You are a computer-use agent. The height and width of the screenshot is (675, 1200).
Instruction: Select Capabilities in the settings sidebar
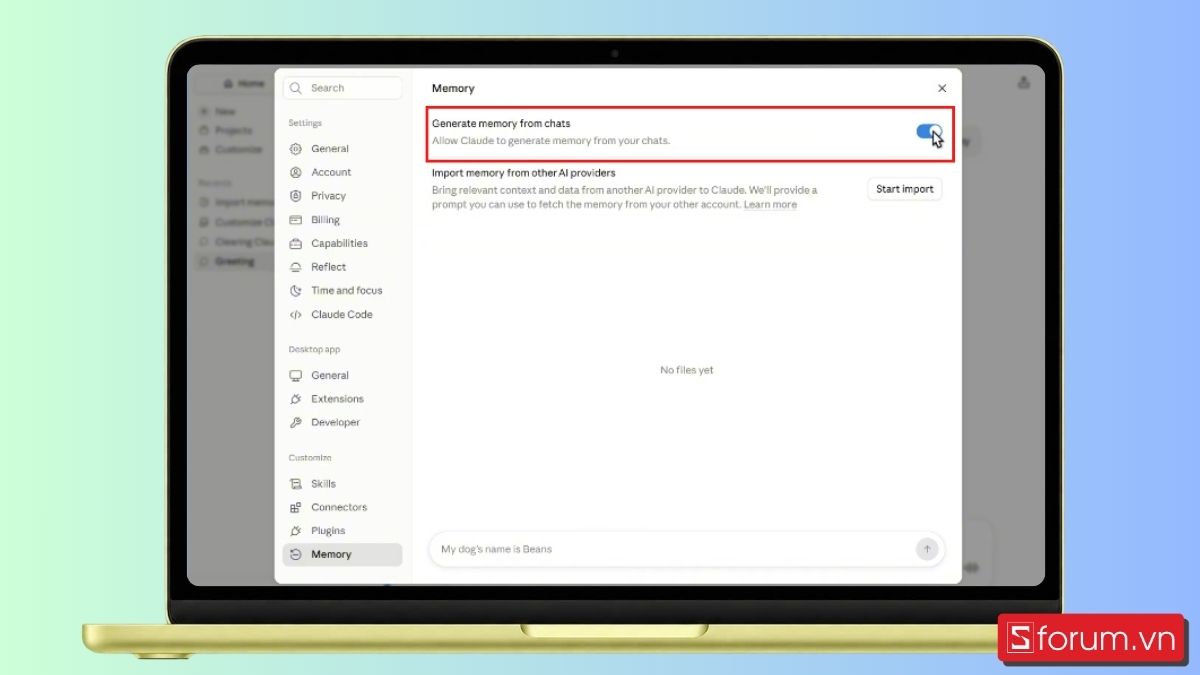pyautogui.click(x=342, y=243)
